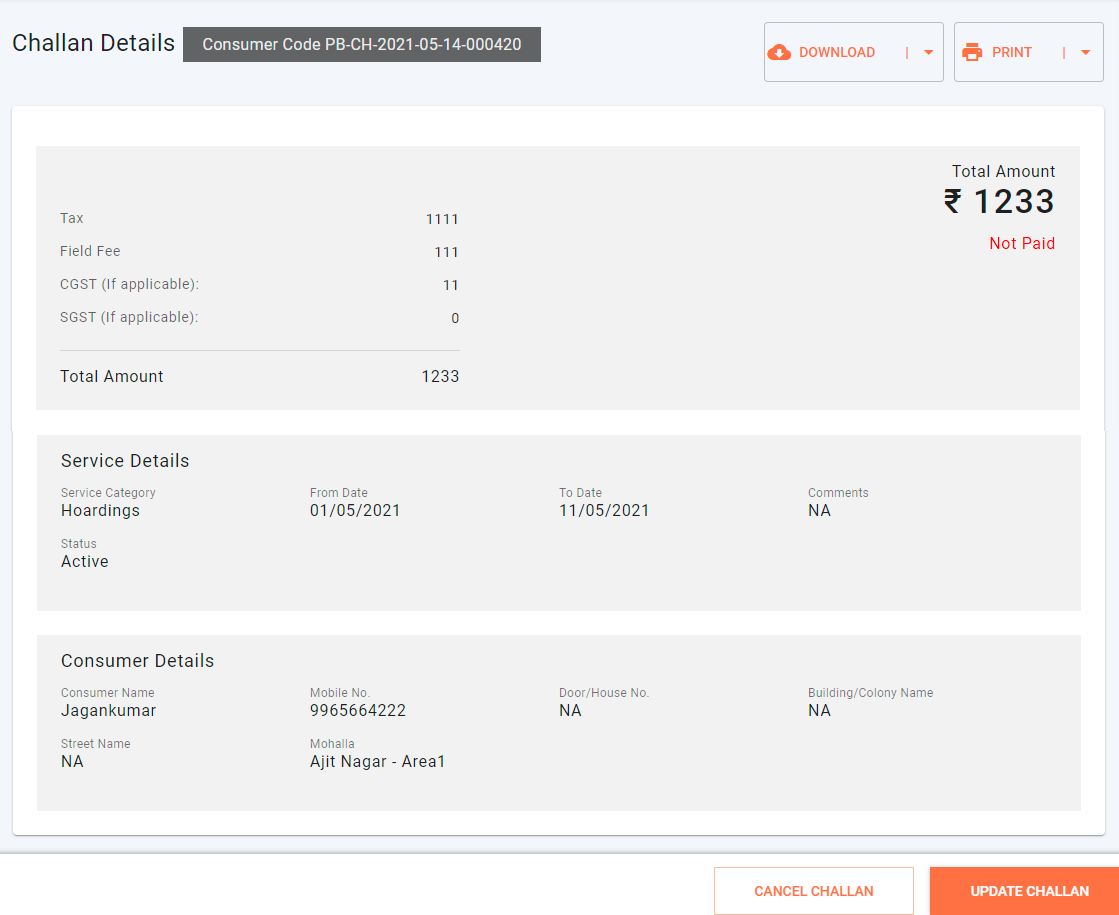Image resolution: width=1119 pixels, height=915 pixels.
Task: Expand the Print dropdown arrow
Action: tap(1085, 53)
